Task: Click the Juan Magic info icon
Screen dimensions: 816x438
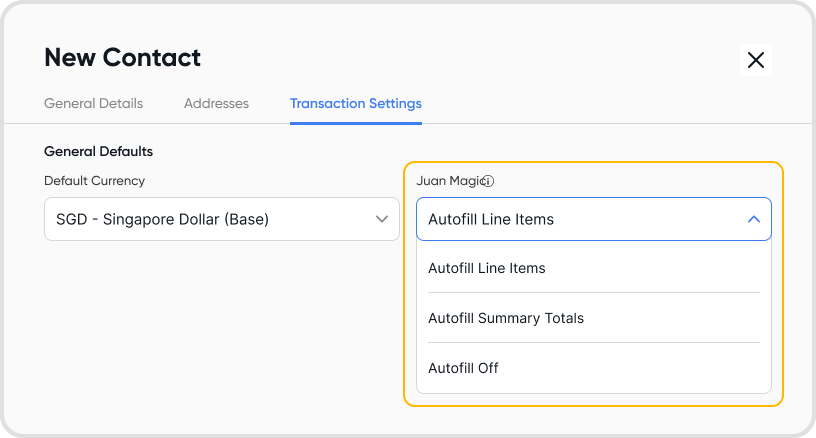Action: (489, 182)
